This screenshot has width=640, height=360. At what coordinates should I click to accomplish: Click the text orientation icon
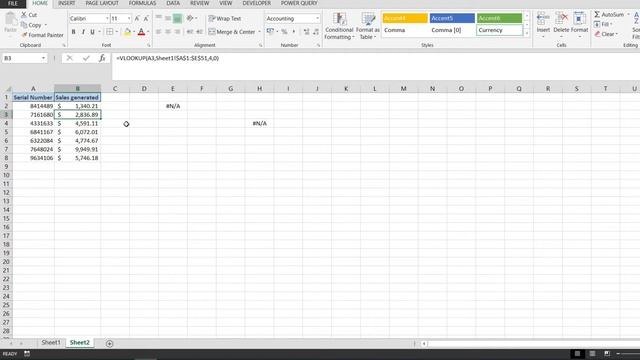[190, 18]
